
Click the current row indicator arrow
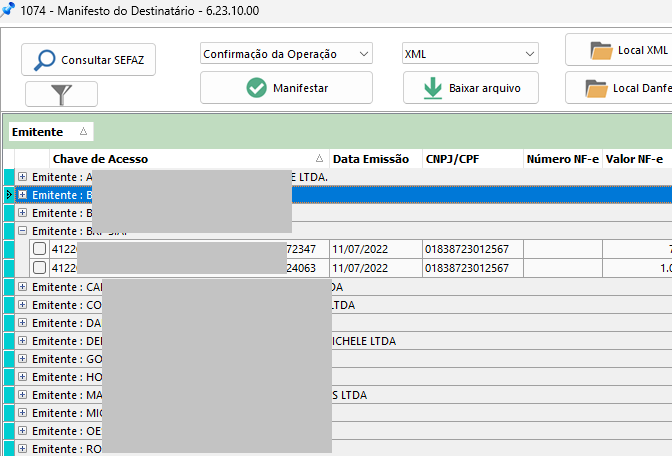9,195
